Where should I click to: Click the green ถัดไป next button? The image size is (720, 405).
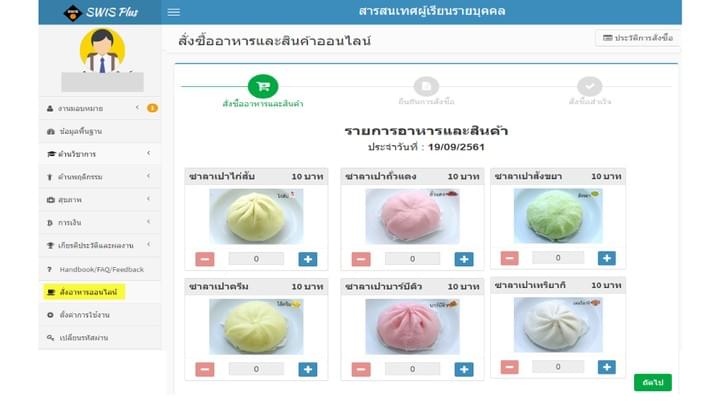[652, 382]
